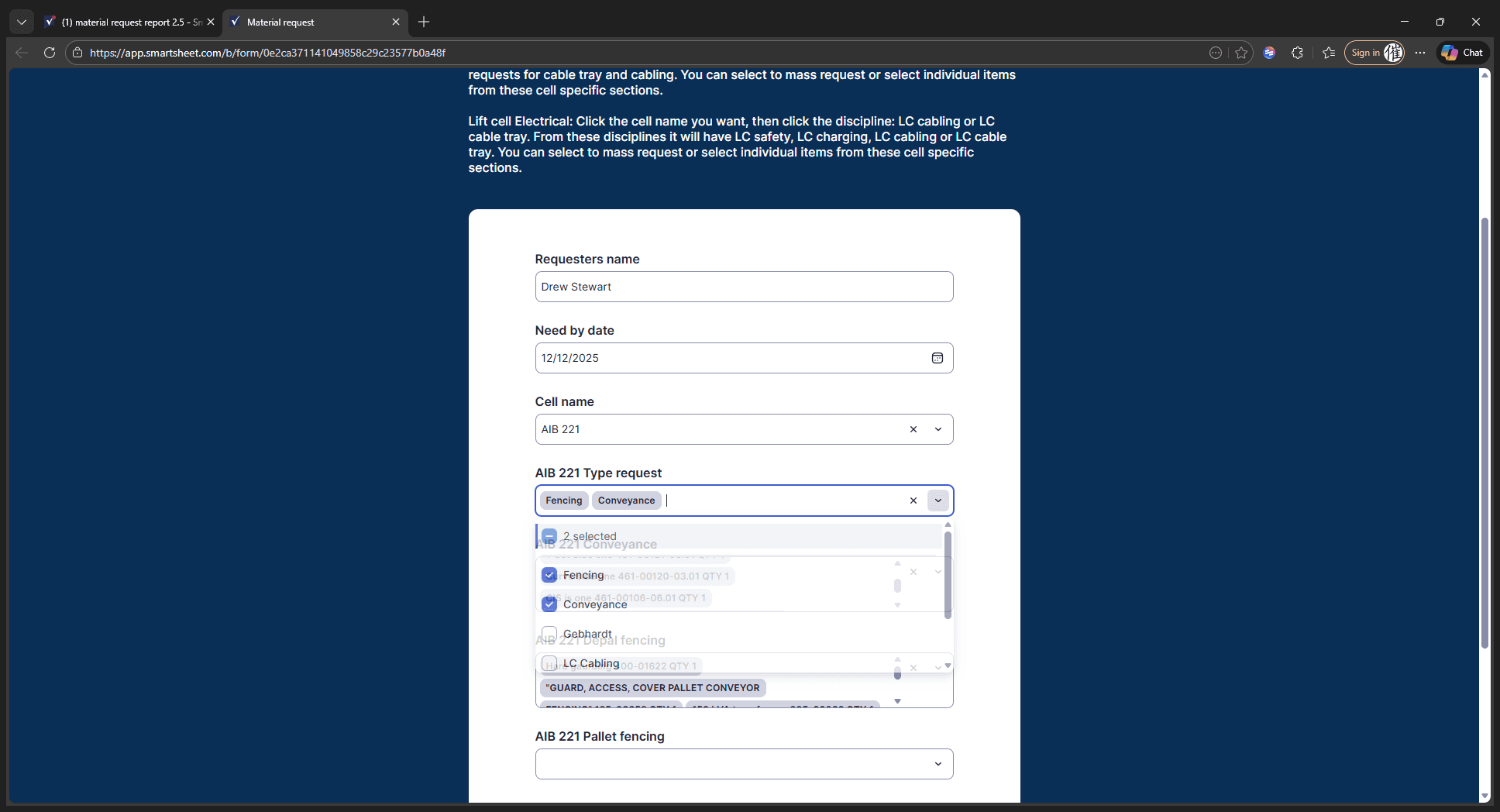Click the Conveyance tag chip
The width and height of the screenshot is (1500, 812).
point(626,501)
